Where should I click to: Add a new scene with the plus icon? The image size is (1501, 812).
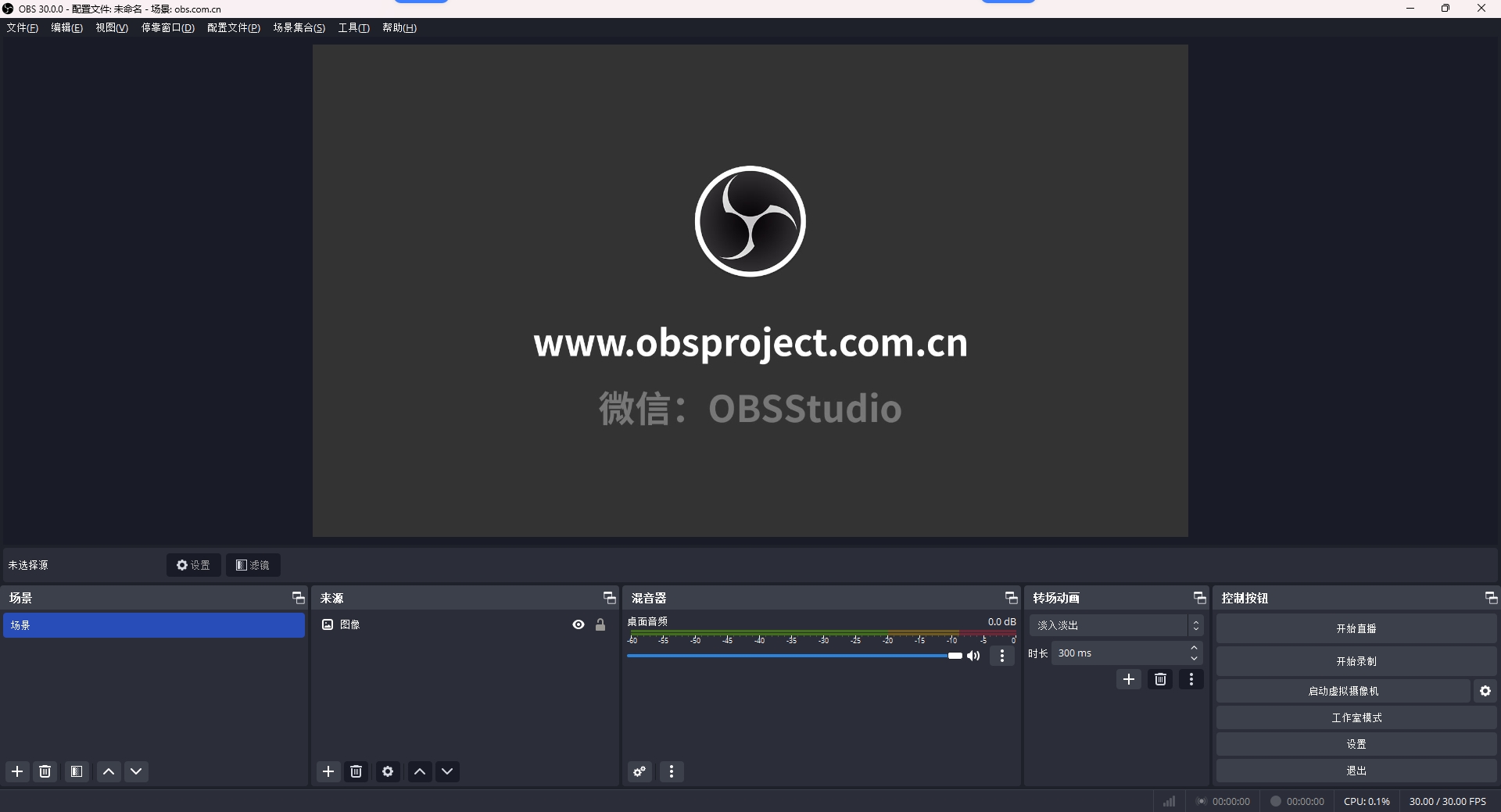point(16,771)
